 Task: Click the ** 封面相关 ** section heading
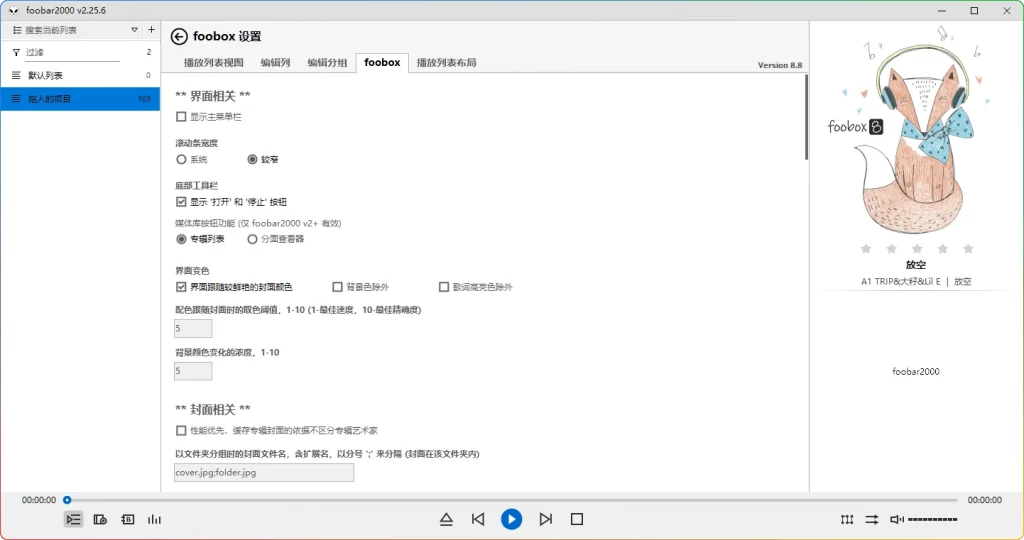point(213,409)
